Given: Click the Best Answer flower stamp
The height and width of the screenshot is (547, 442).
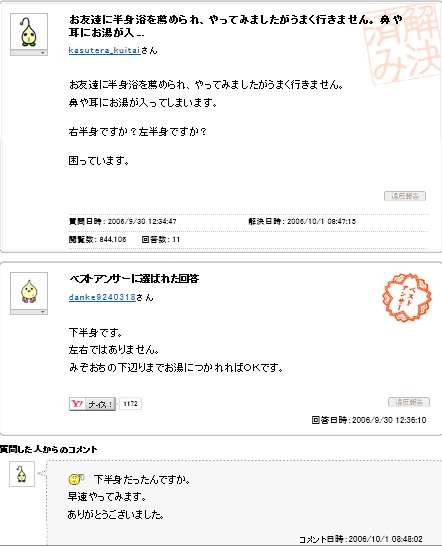Looking at the screenshot, I should [x=407, y=297].
